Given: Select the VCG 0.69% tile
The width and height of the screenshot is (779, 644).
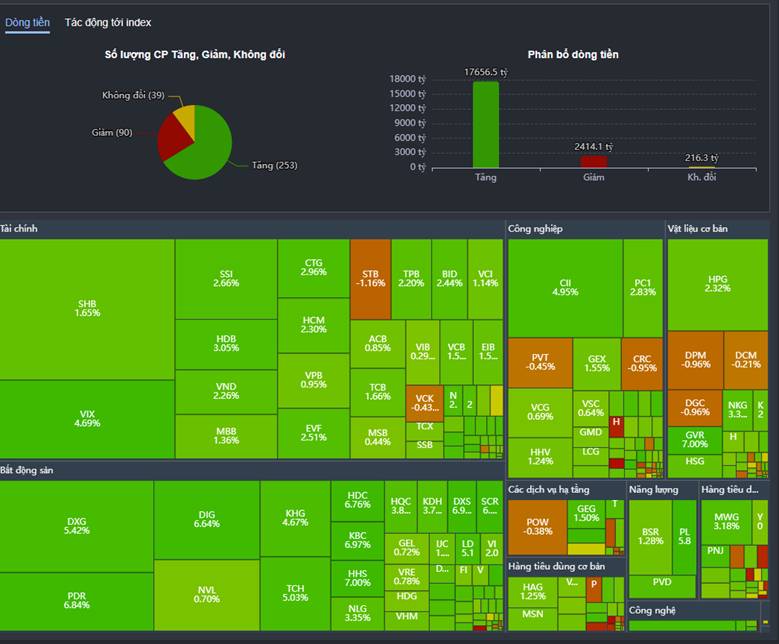Looking at the screenshot, I should coord(540,412).
